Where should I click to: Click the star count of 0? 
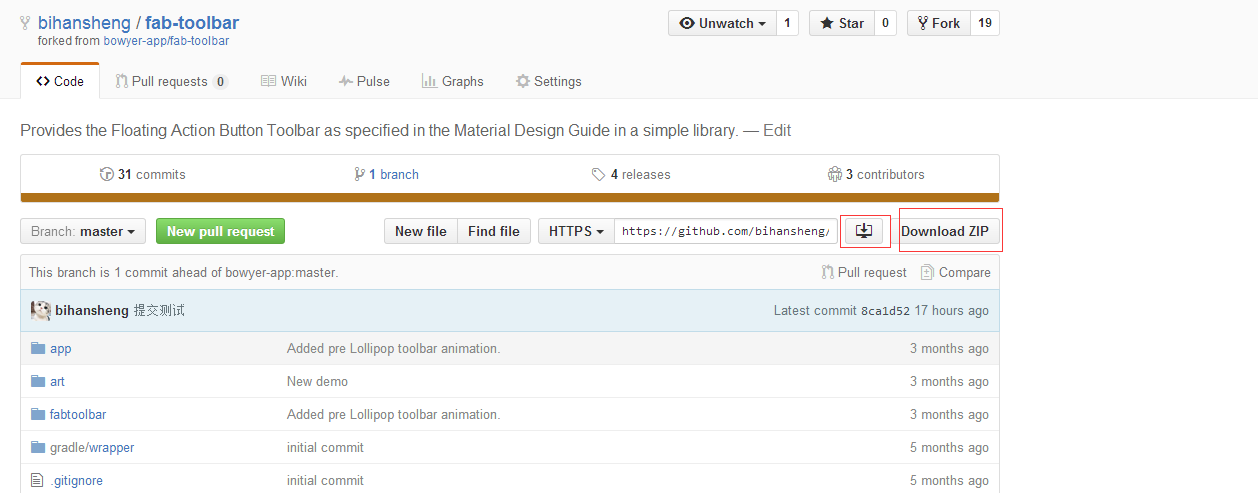click(x=885, y=23)
